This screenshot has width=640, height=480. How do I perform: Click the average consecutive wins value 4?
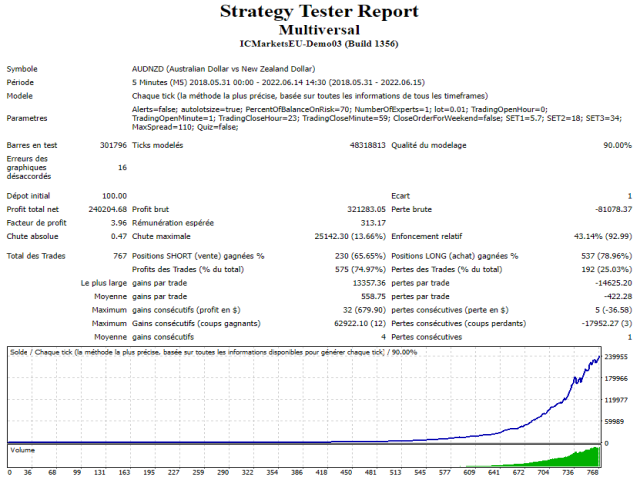(x=383, y=337)
